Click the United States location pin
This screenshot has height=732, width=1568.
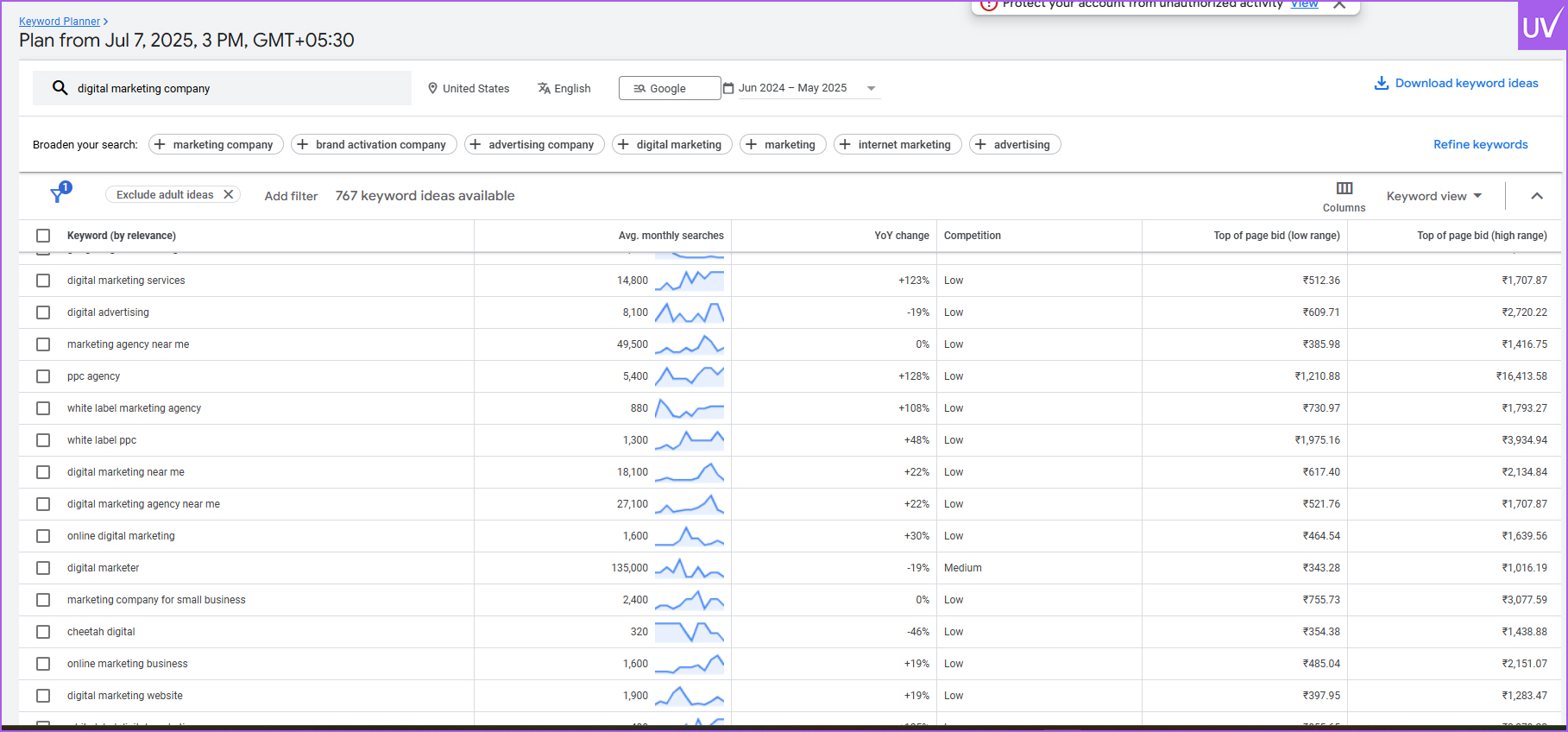tap(433, 88)
